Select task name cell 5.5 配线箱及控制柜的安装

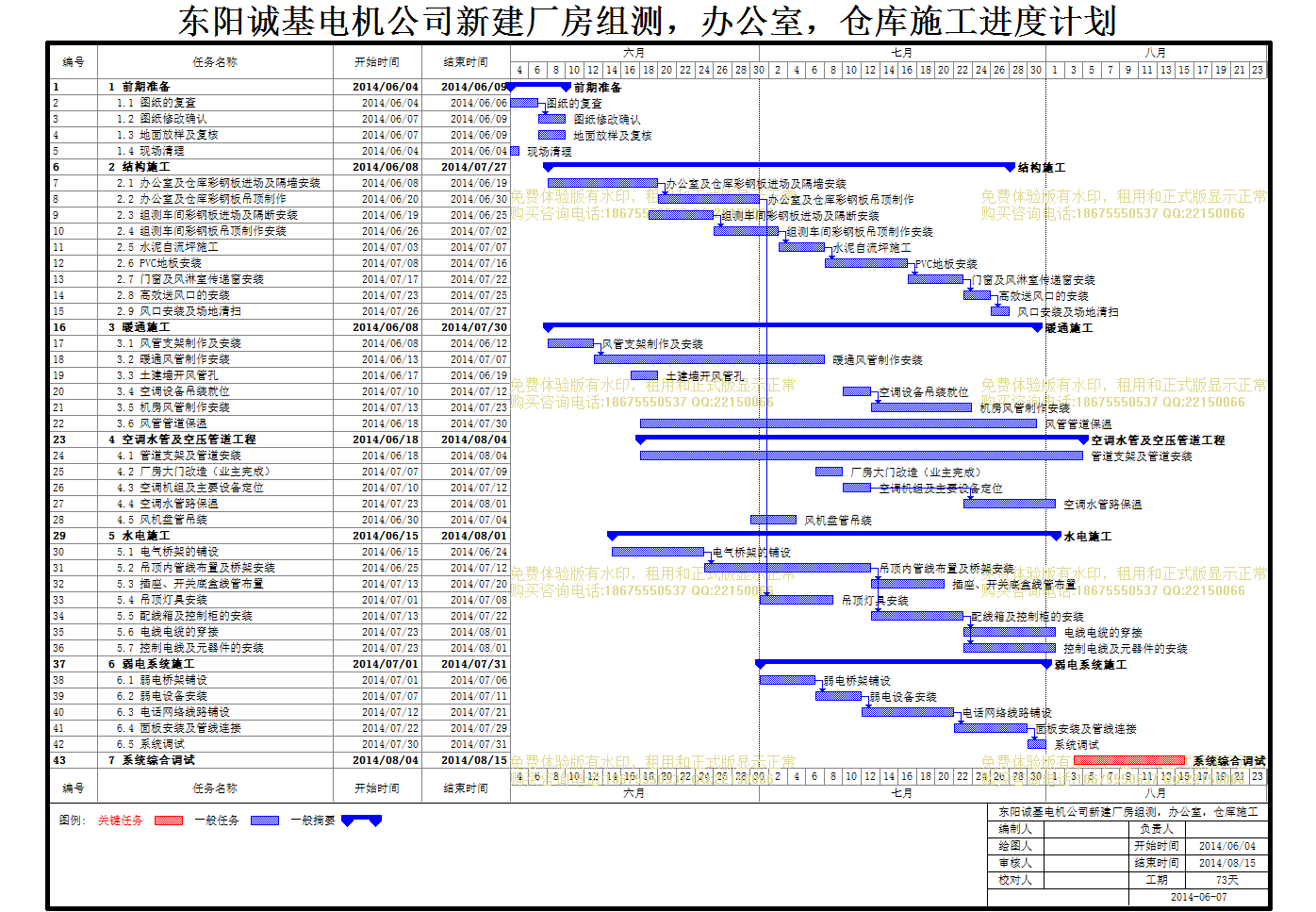215,616
